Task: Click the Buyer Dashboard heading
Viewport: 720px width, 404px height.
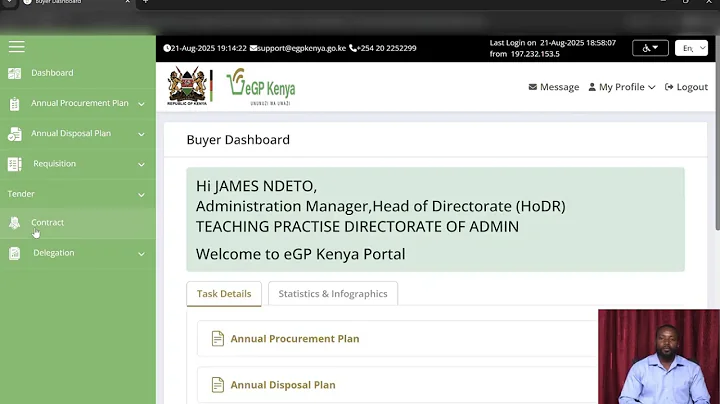Action: pos(238,140)
